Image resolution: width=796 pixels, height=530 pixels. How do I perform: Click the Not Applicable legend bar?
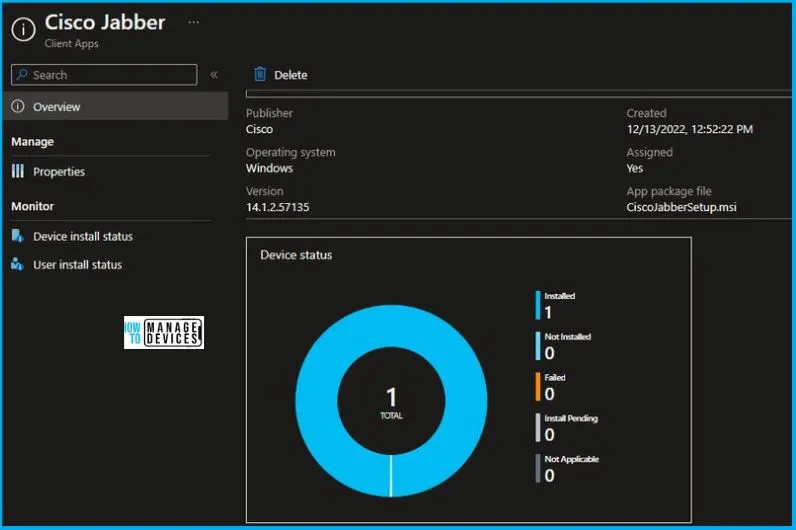538,468
